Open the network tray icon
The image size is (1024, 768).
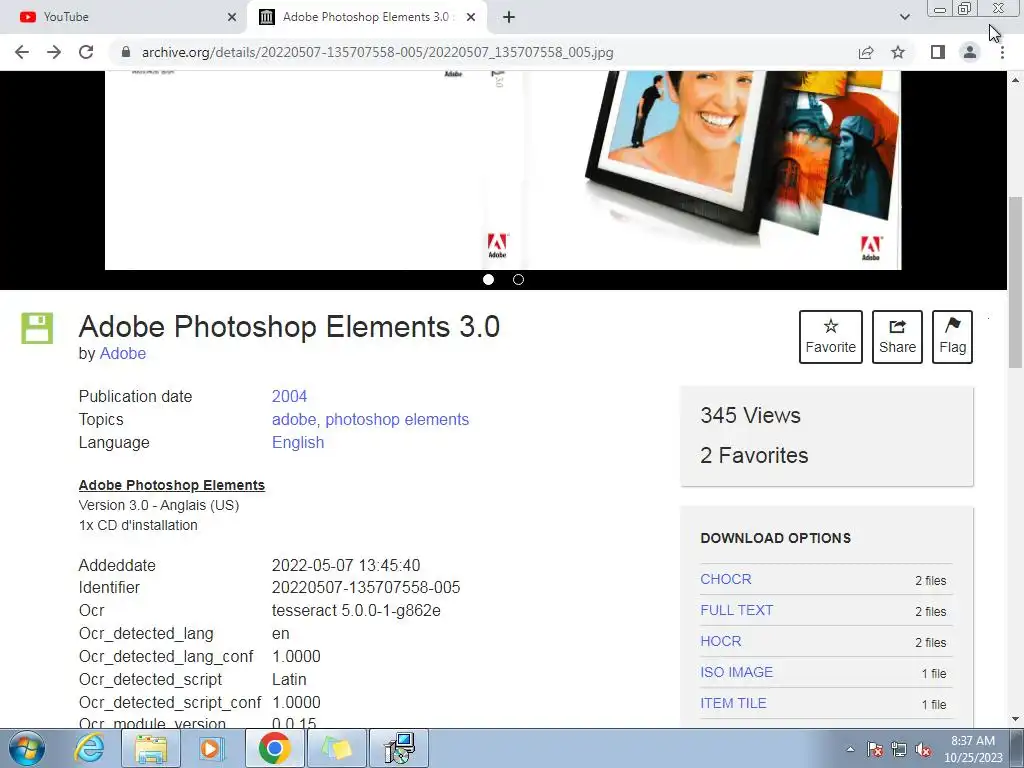pyautogui.click(x=899, y=749)
